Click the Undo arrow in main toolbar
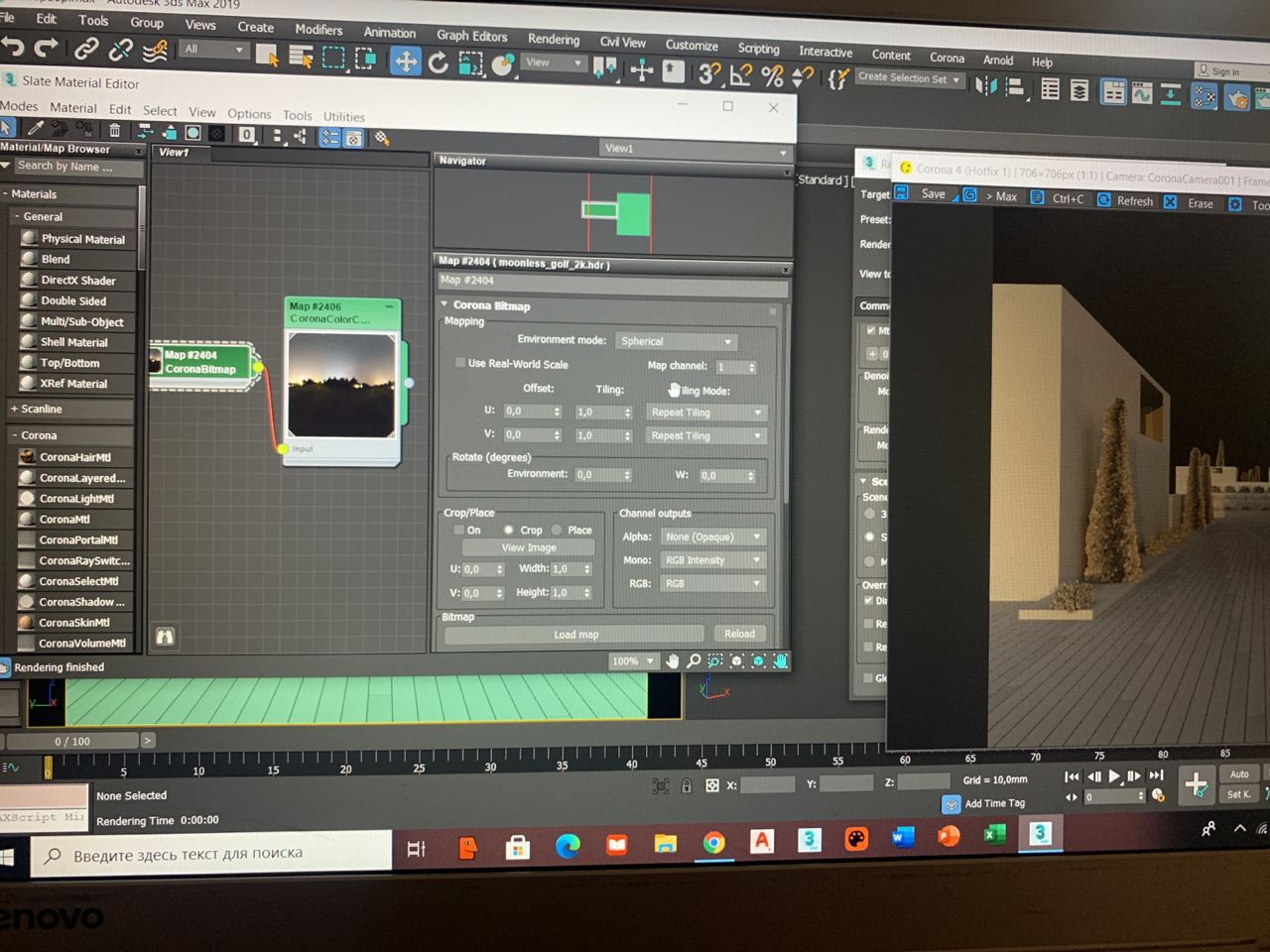Screen dimensions: 1270x952 (x=12, y=47)
